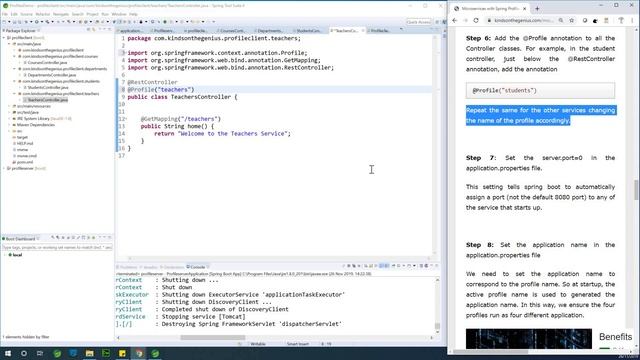Click the Chrome icon on the taskbar
640x360 pixels.
[x=139, y=353]
